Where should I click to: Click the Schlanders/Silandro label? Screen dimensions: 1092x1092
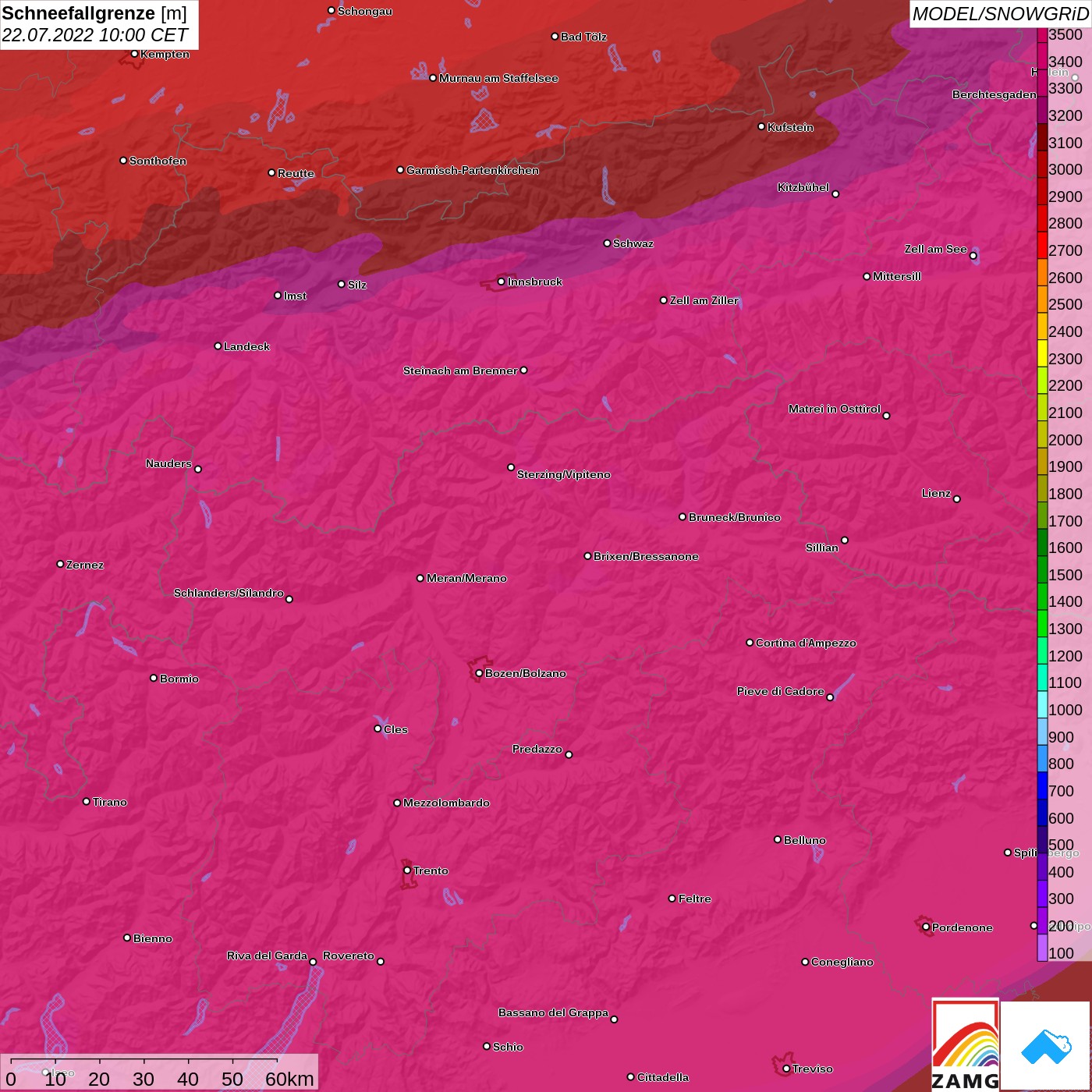[229, 593]
